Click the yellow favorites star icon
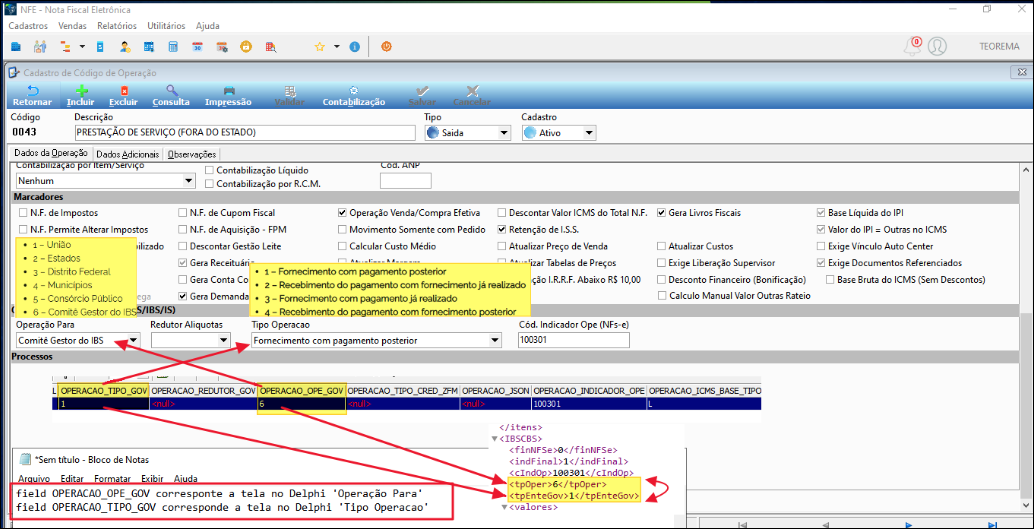 (320, 47)
